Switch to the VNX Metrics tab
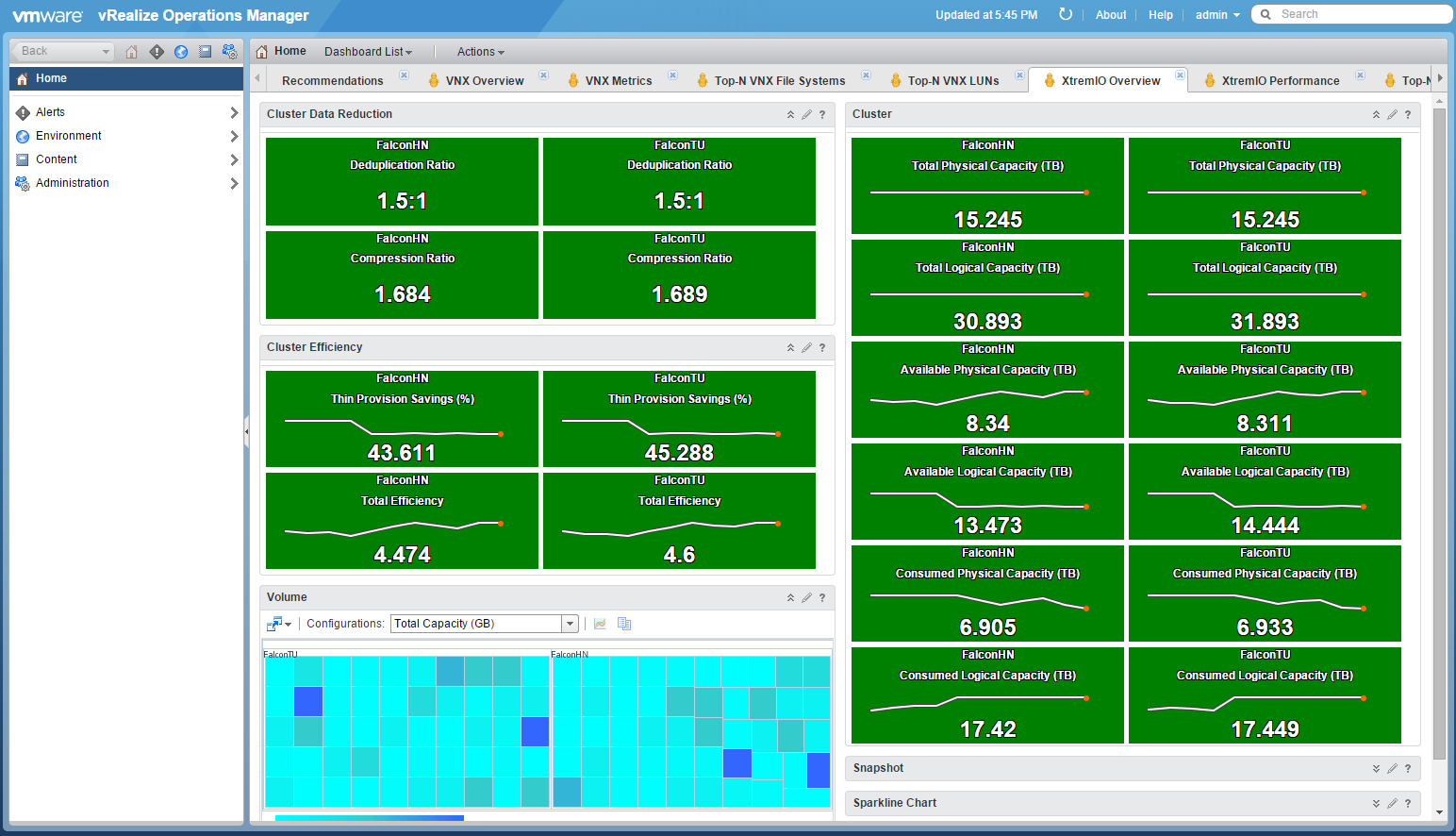Screen dimensions: 1456x836 (619, 81)
